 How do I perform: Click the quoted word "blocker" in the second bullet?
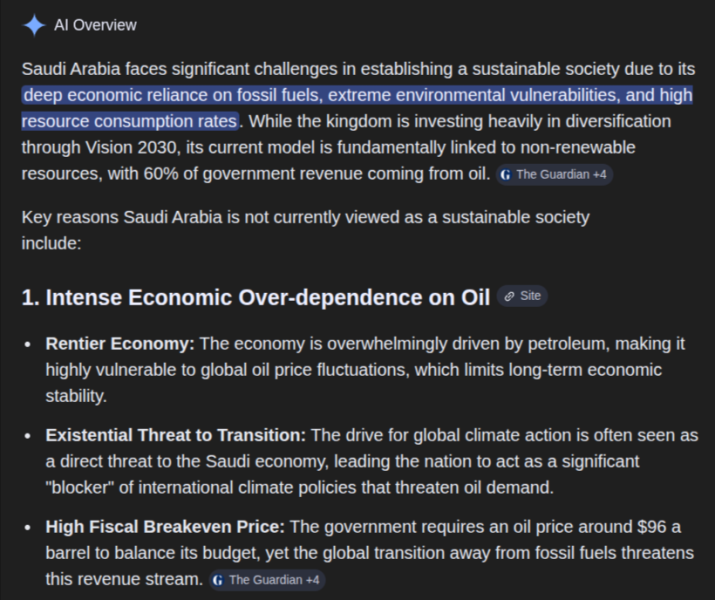[79, 487]
